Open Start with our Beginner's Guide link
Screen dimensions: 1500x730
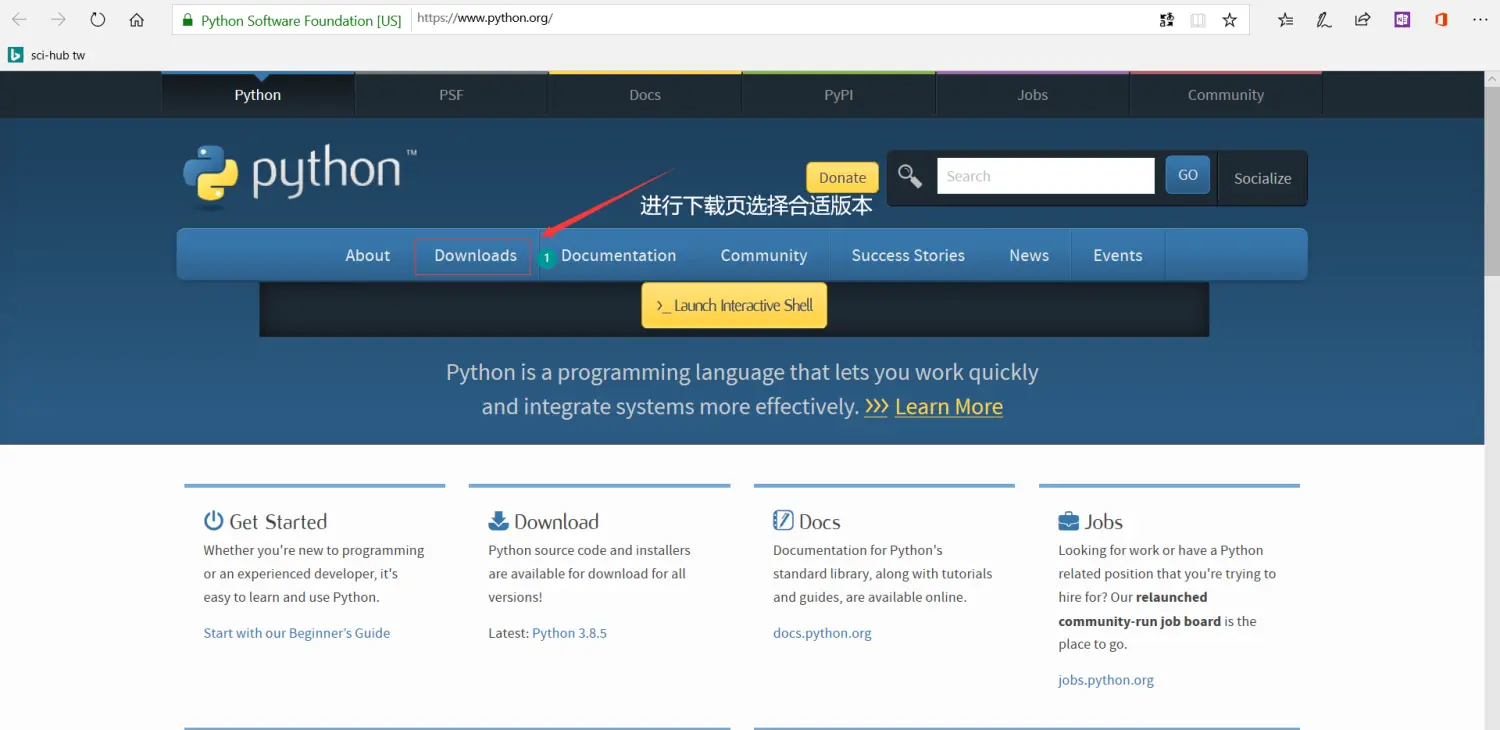tap(297, 633)
